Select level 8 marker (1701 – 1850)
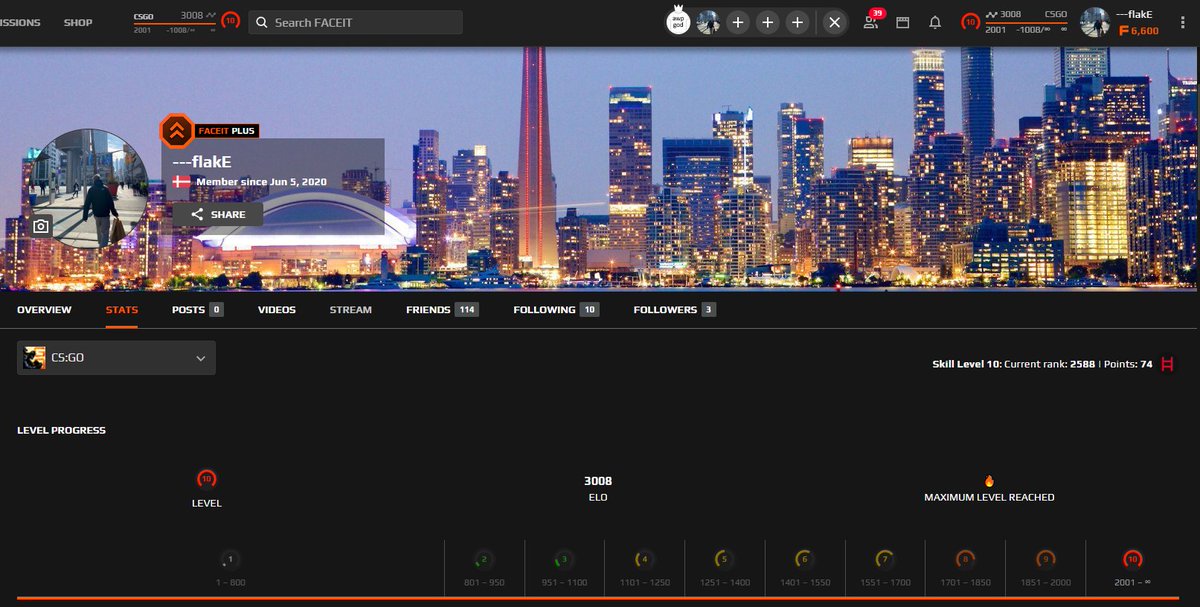The width and height of the screenshot is (1200, 607). tap(965, 560)
